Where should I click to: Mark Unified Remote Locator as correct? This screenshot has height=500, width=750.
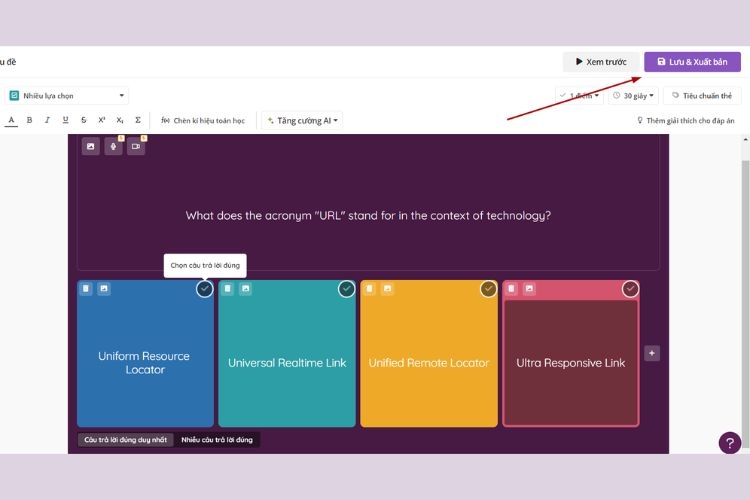488,289
